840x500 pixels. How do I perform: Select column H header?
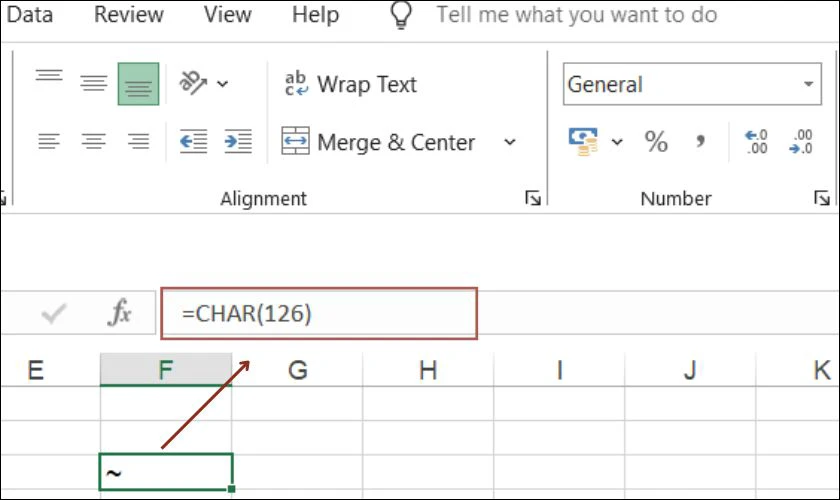coord(428,370)
